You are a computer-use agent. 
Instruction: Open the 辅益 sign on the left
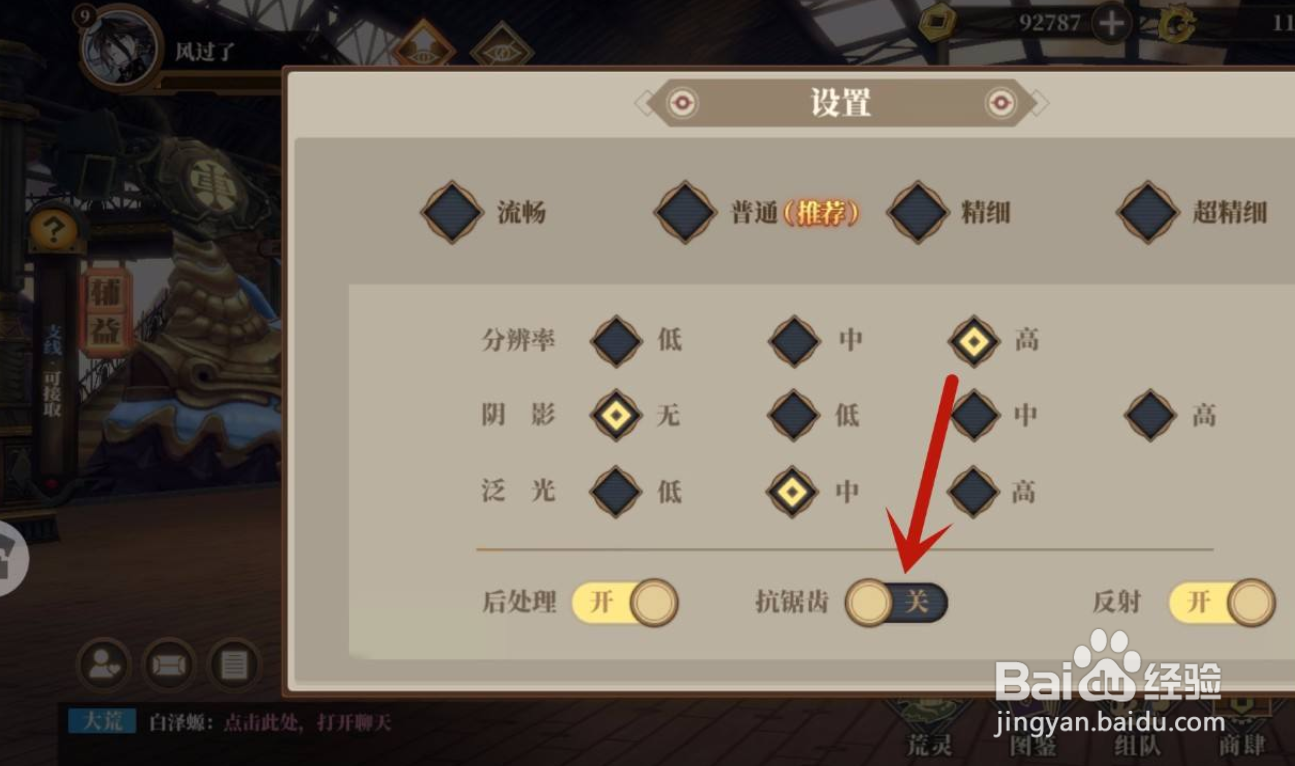(107, 312)
